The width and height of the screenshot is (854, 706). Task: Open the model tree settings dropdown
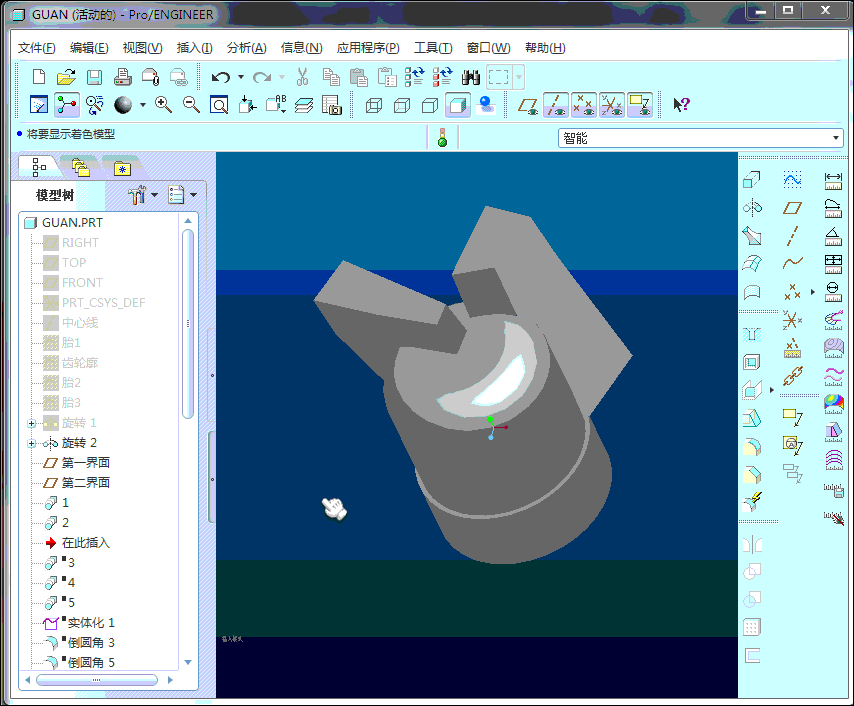143,194
